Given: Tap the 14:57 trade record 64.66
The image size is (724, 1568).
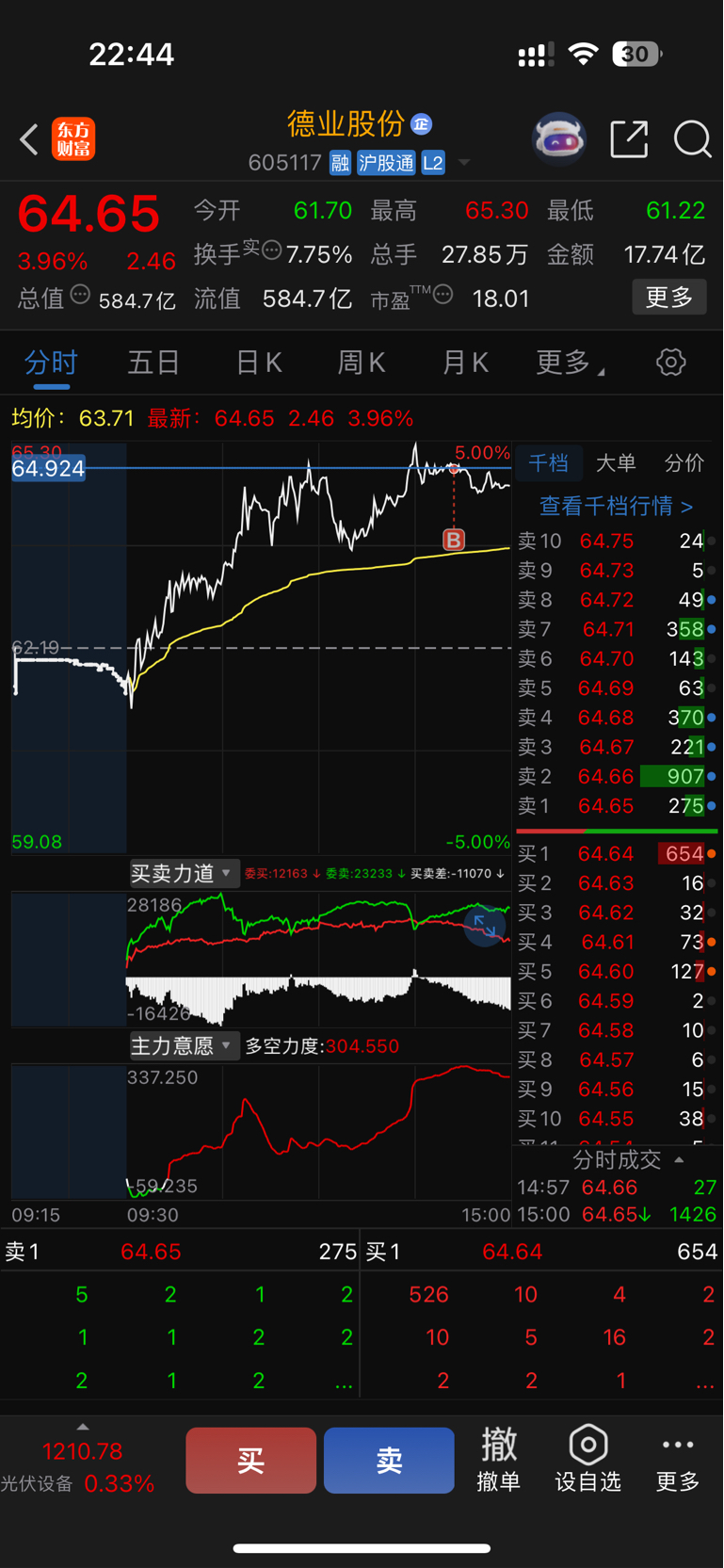Looking at the screenshot, I should (x=617, y=1188).
